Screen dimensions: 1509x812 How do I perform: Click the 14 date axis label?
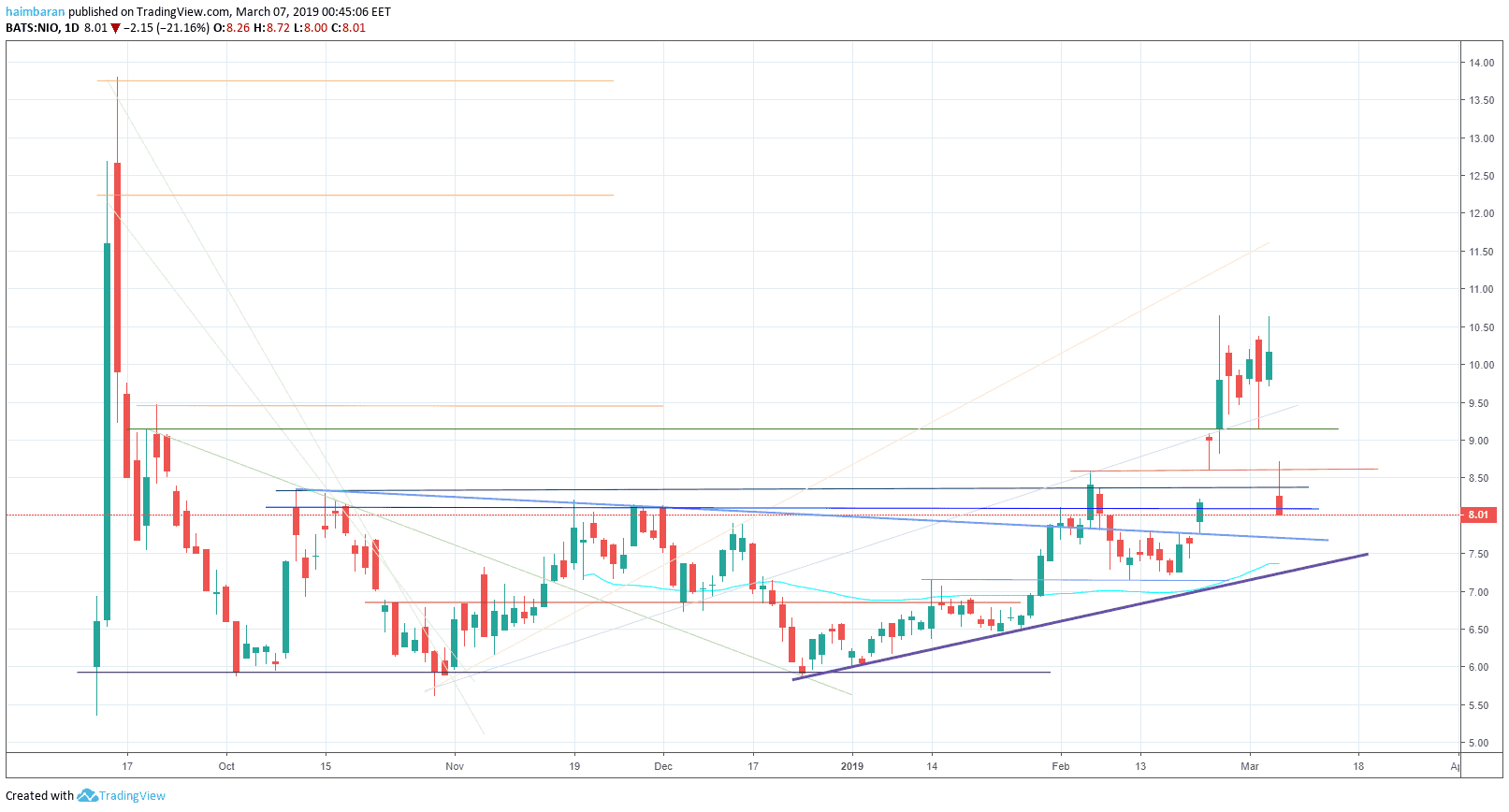click(x=932, y=766)
